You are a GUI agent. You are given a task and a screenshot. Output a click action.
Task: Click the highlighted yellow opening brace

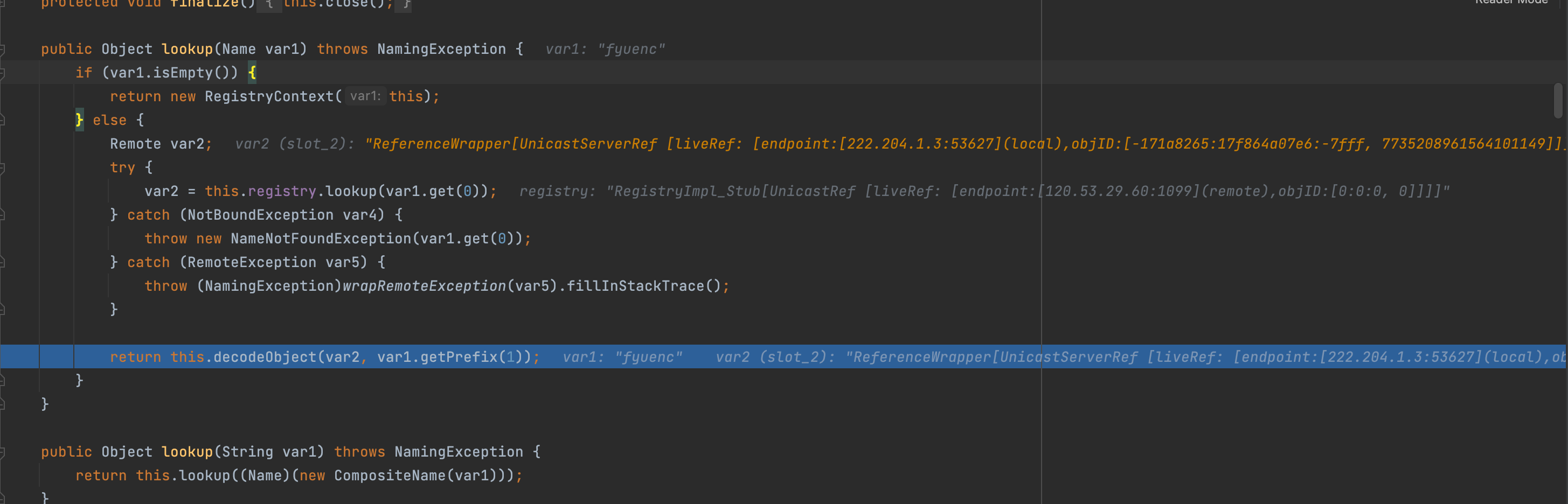tap(252, 73)
